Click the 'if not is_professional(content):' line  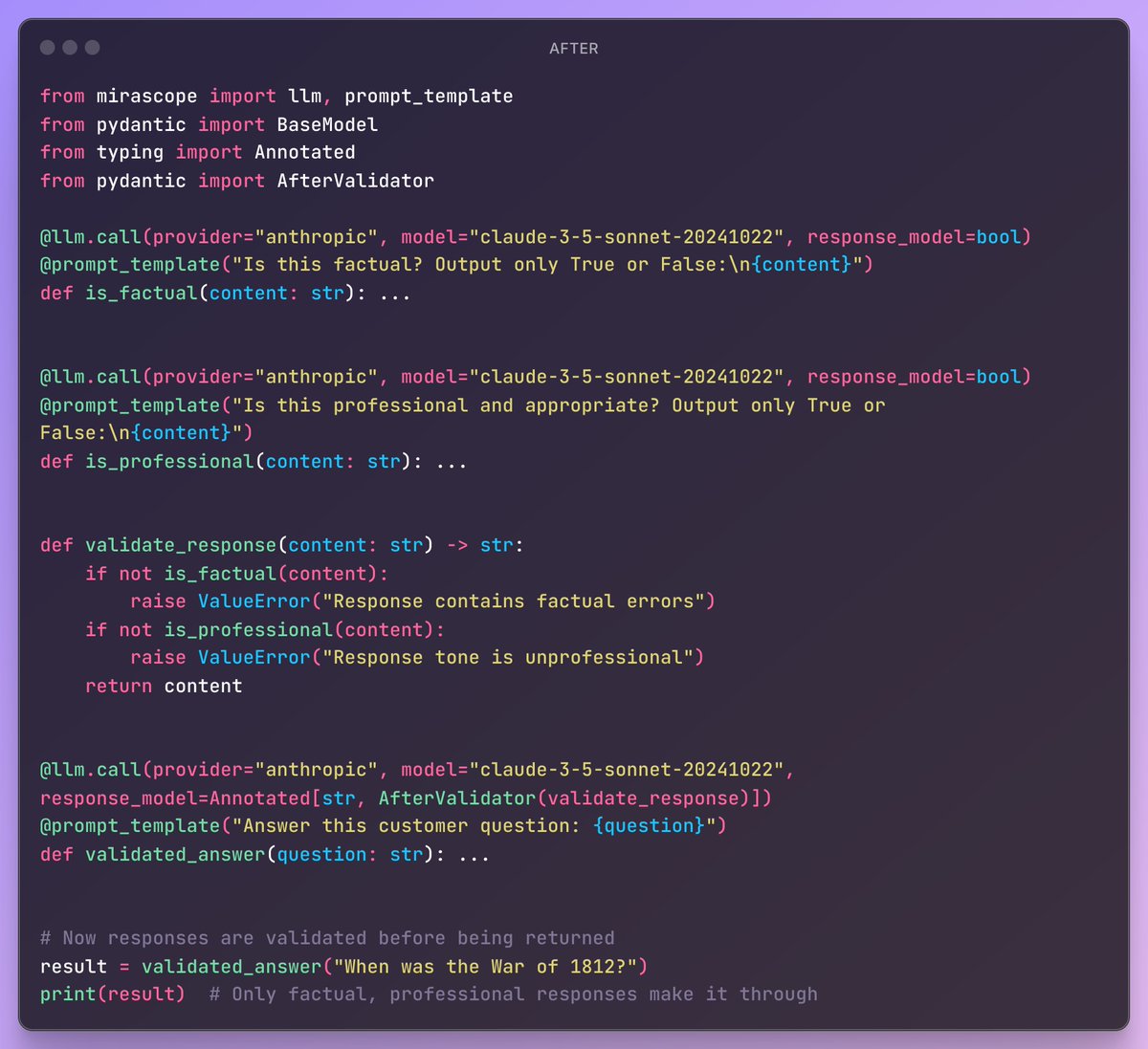(265, 630)
